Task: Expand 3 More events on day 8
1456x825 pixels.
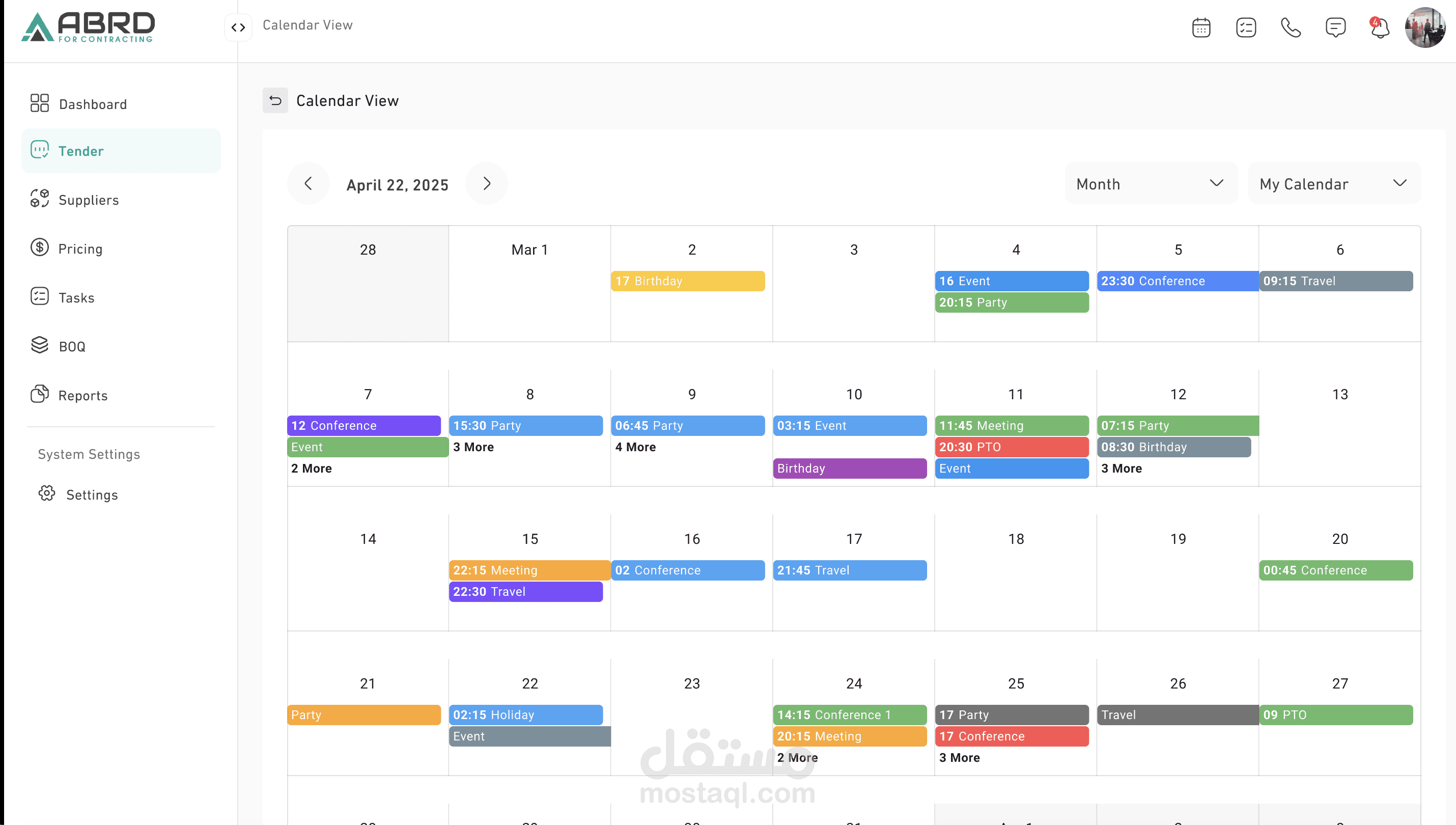Action: coord(473,447)
